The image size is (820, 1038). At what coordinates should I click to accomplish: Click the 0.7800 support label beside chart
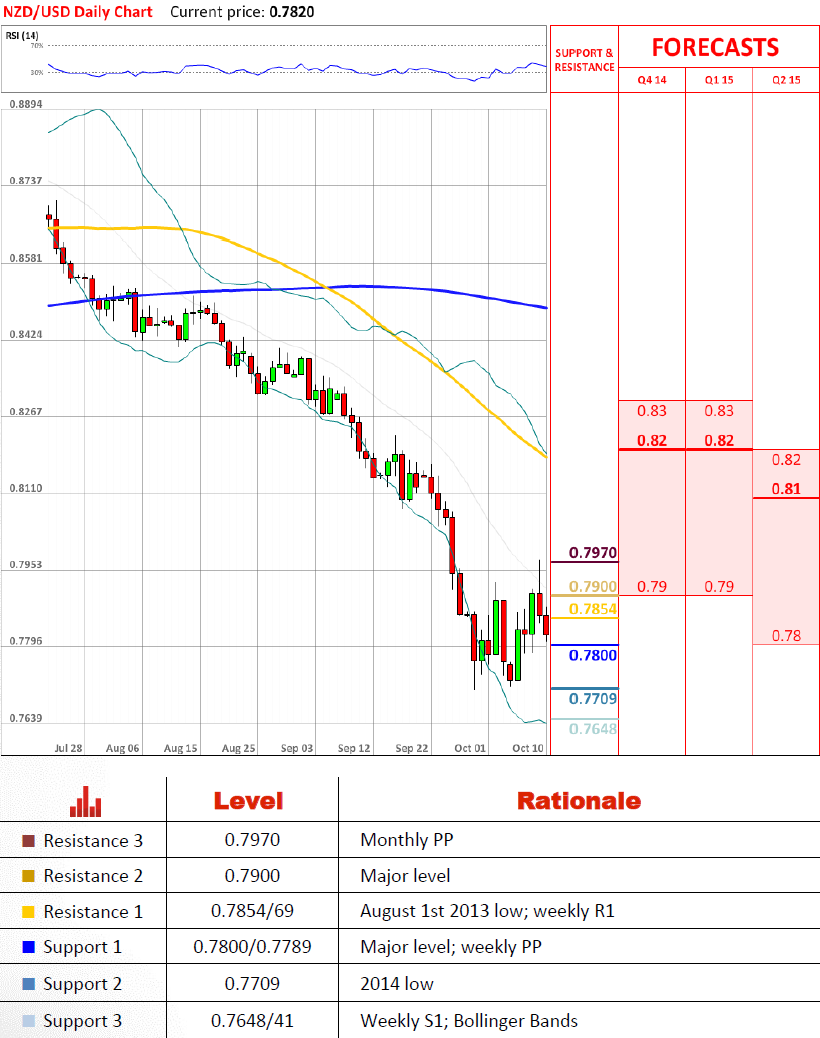pos(592,655)
